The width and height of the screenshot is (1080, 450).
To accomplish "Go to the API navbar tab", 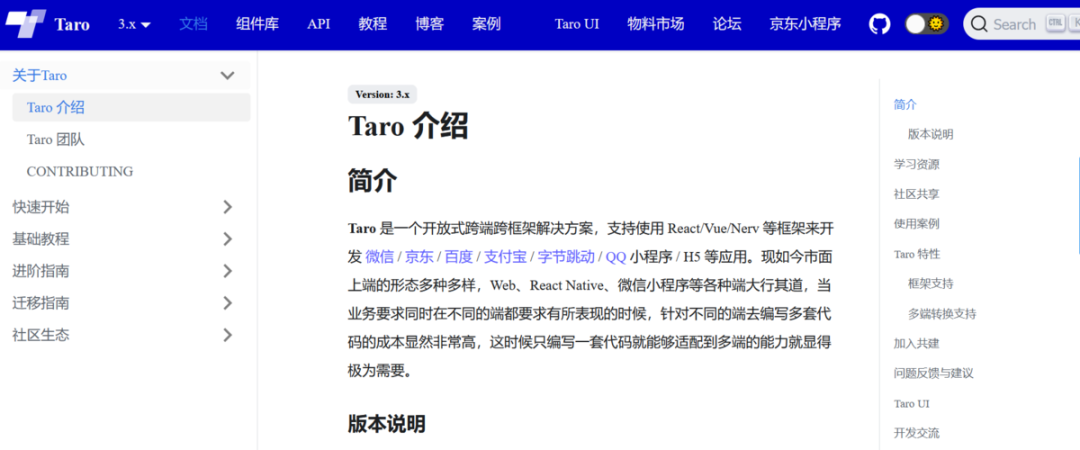I will pos(318,24).
